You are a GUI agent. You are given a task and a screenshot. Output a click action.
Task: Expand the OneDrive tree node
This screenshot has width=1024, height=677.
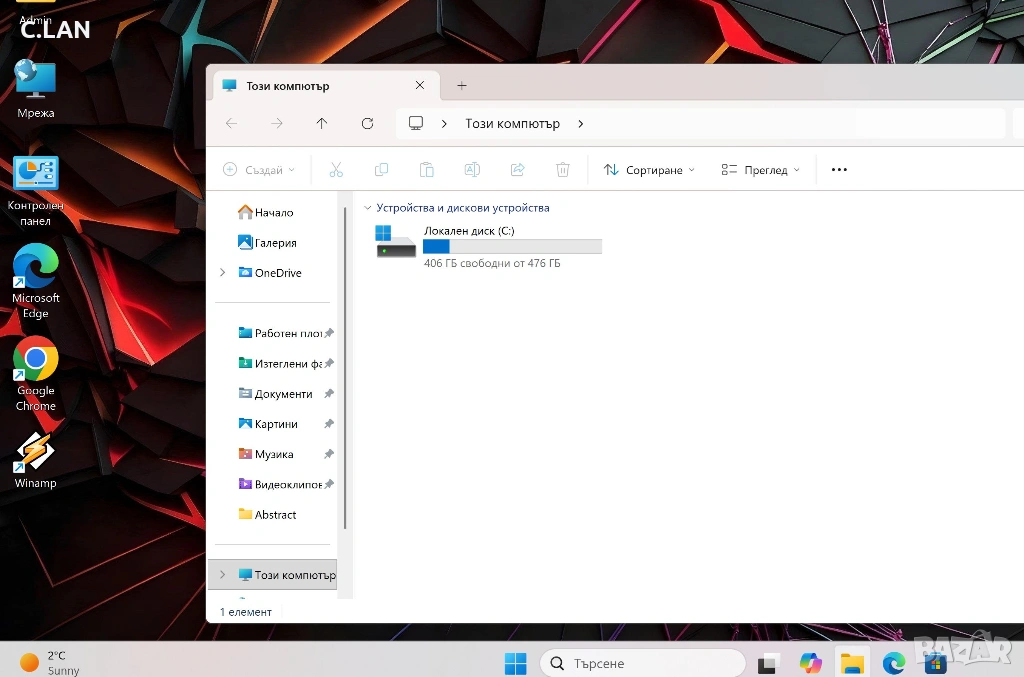click(222, 273)
